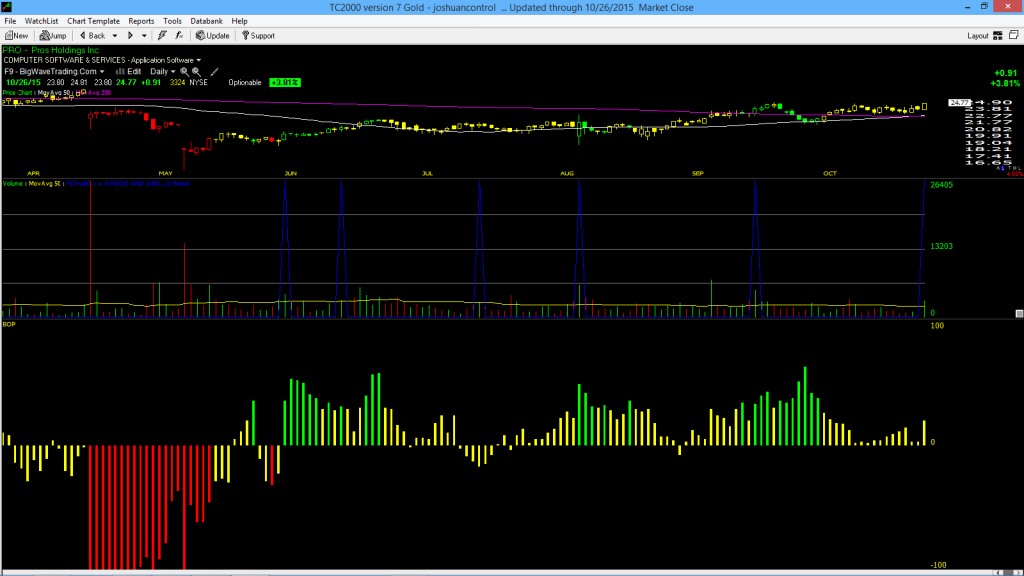
Task: Click the layout grid icon
Action: [998, 36]
